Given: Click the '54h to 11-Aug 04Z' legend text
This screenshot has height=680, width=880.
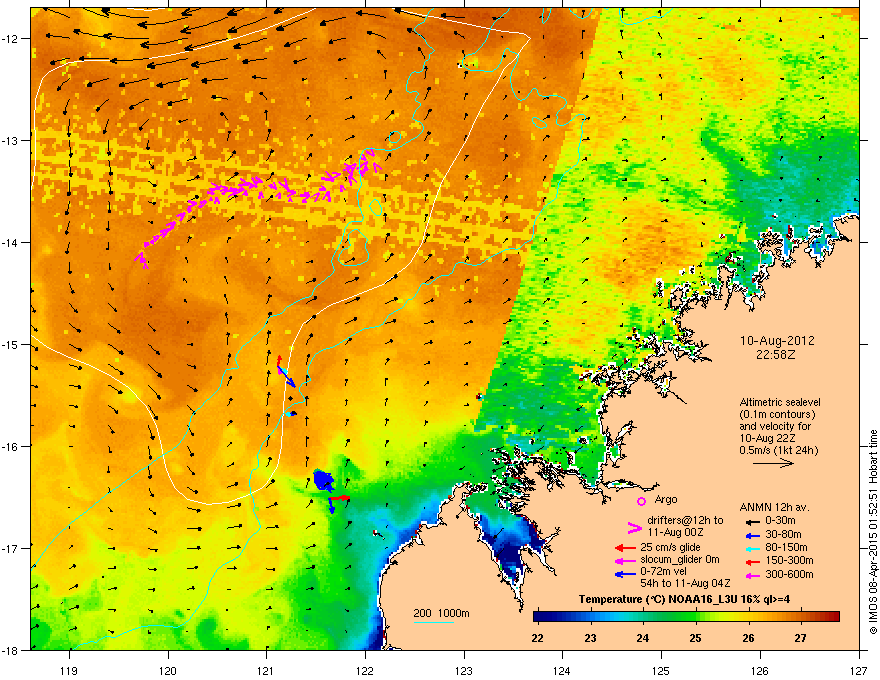Looking at the screenshot, I should click(x=685, y=583).
